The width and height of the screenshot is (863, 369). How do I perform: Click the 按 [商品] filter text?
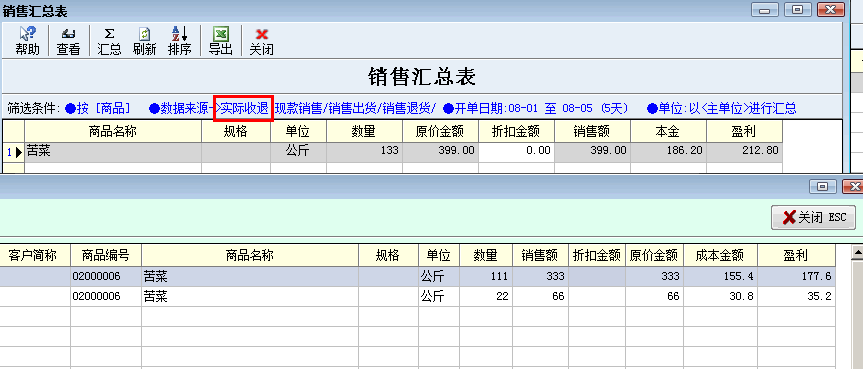pos(97,108)
